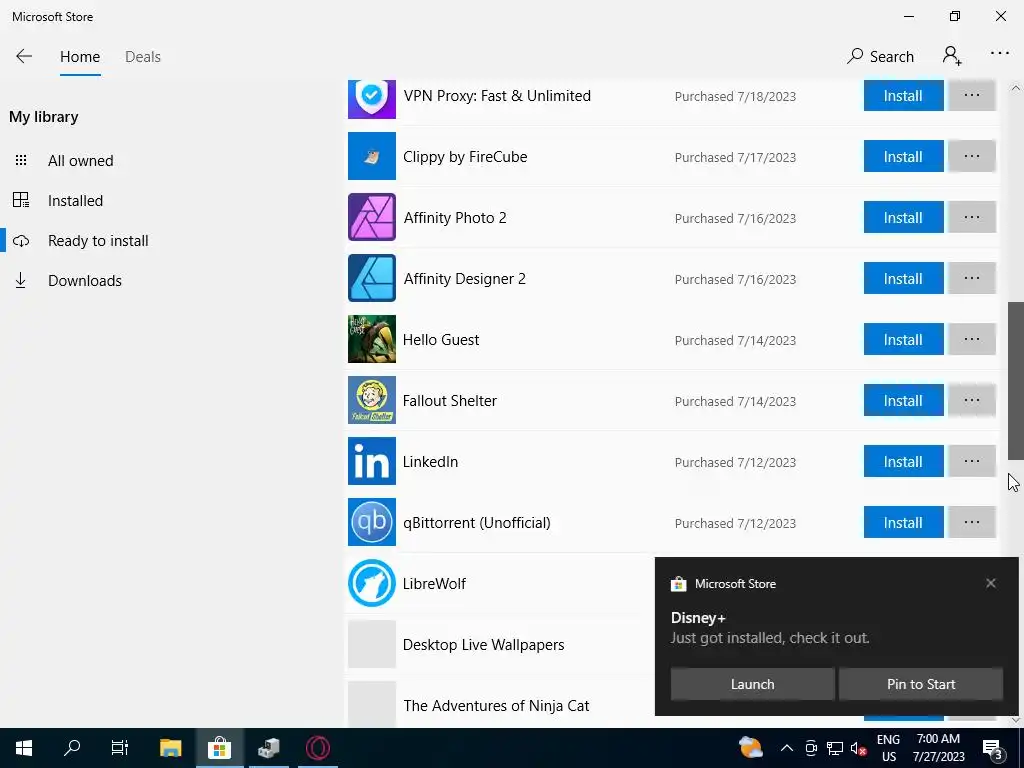Click the Desktop Live Wallpapers placeholder icon
The width and height of the screenshot is (1024, 768).
pyautogui.click(x=372, y=644)
